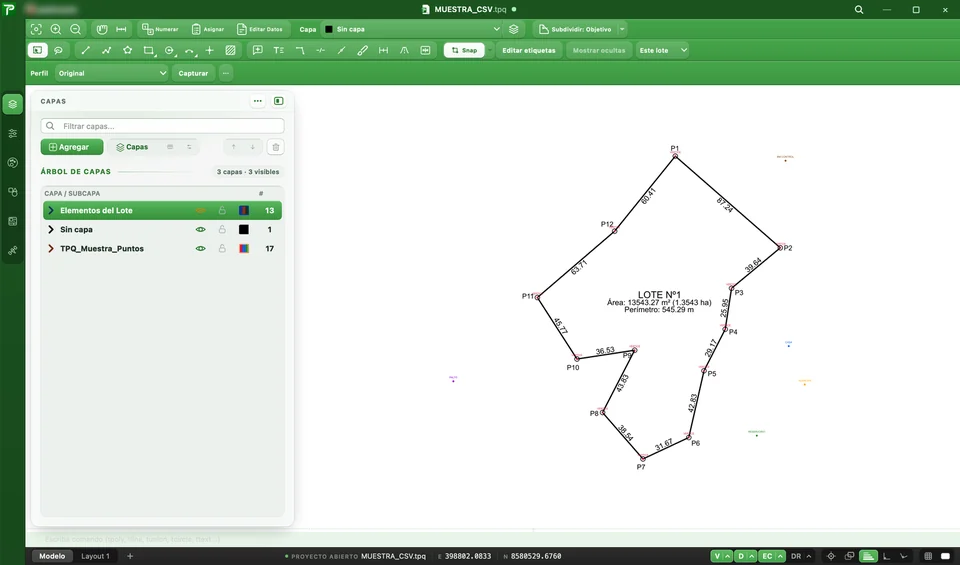Viewport: 960px width, 565px height.
Task: Expand the TPQ_Muestra_Puntos layer
Action: 51,249
